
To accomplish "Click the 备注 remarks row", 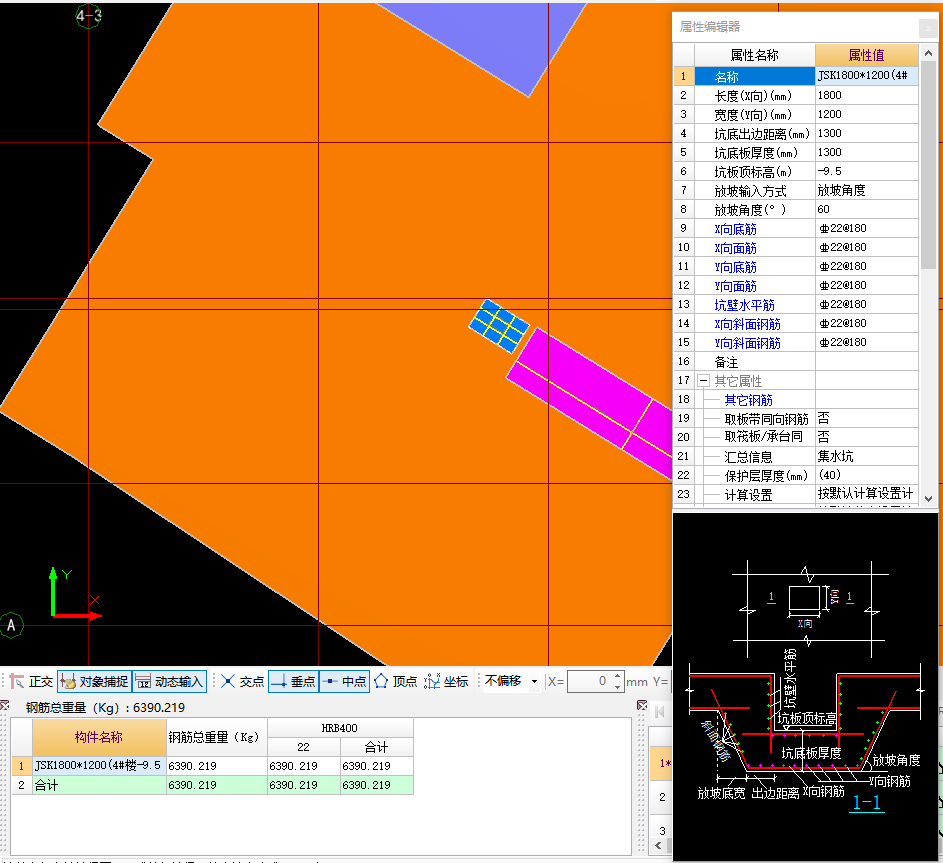I will click(x=796, y=362).
